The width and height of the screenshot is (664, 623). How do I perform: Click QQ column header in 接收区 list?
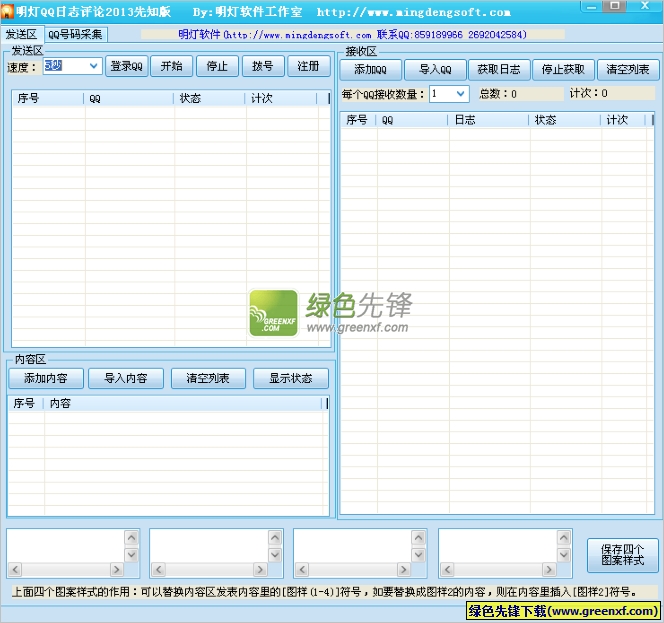tap(412, 120)
